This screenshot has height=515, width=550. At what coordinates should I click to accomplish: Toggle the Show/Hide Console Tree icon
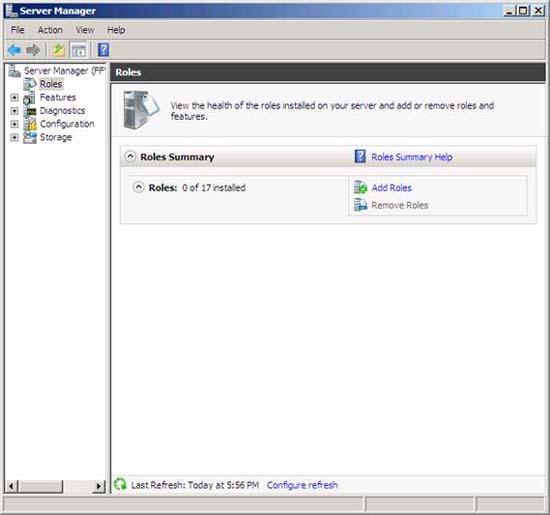[x=79, y=50]
